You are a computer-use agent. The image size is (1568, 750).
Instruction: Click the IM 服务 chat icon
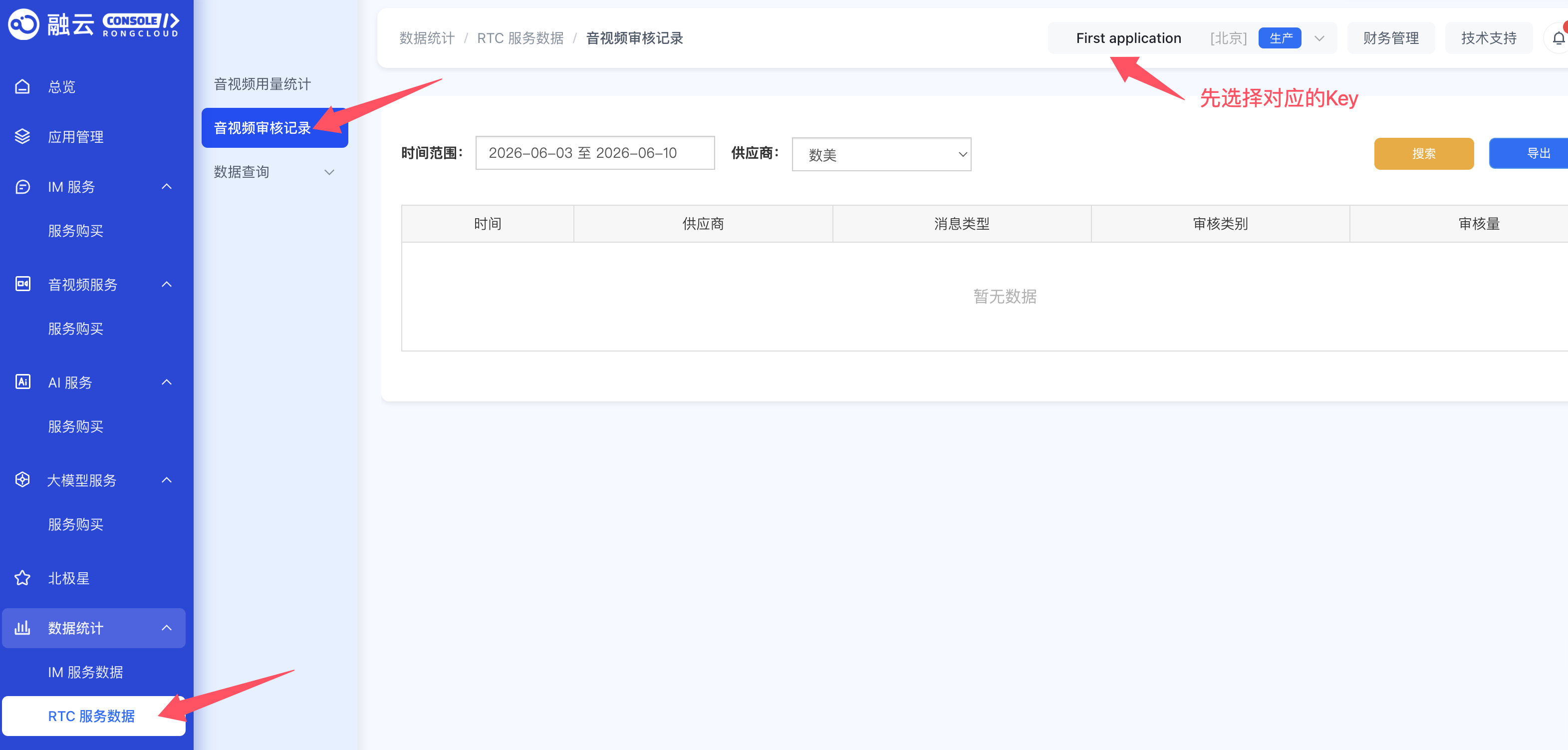(x=22, y=186)
